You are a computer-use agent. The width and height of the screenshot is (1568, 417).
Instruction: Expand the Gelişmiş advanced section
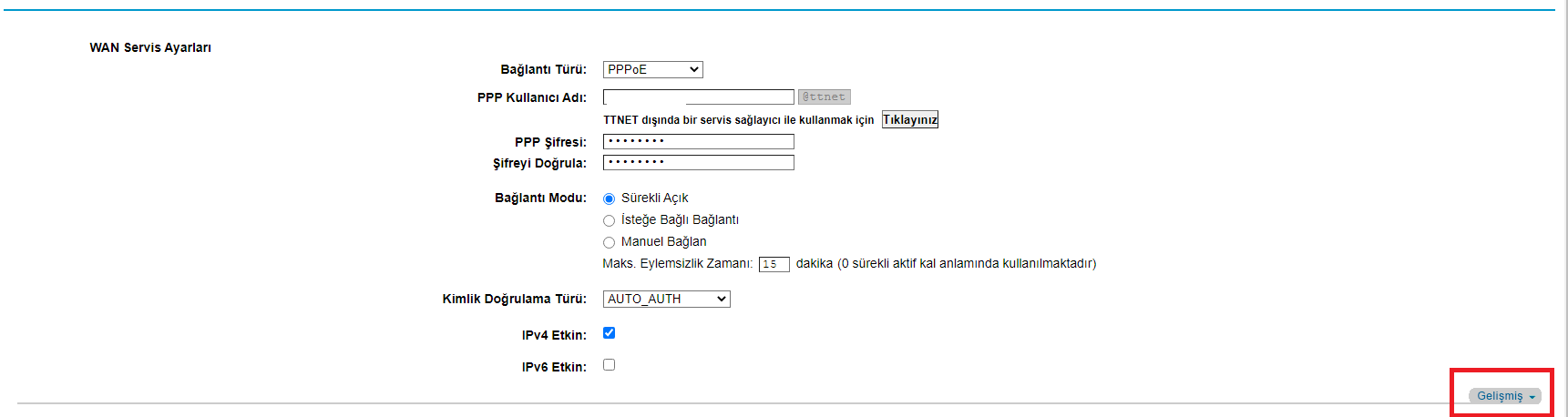tap(1505, 396)
